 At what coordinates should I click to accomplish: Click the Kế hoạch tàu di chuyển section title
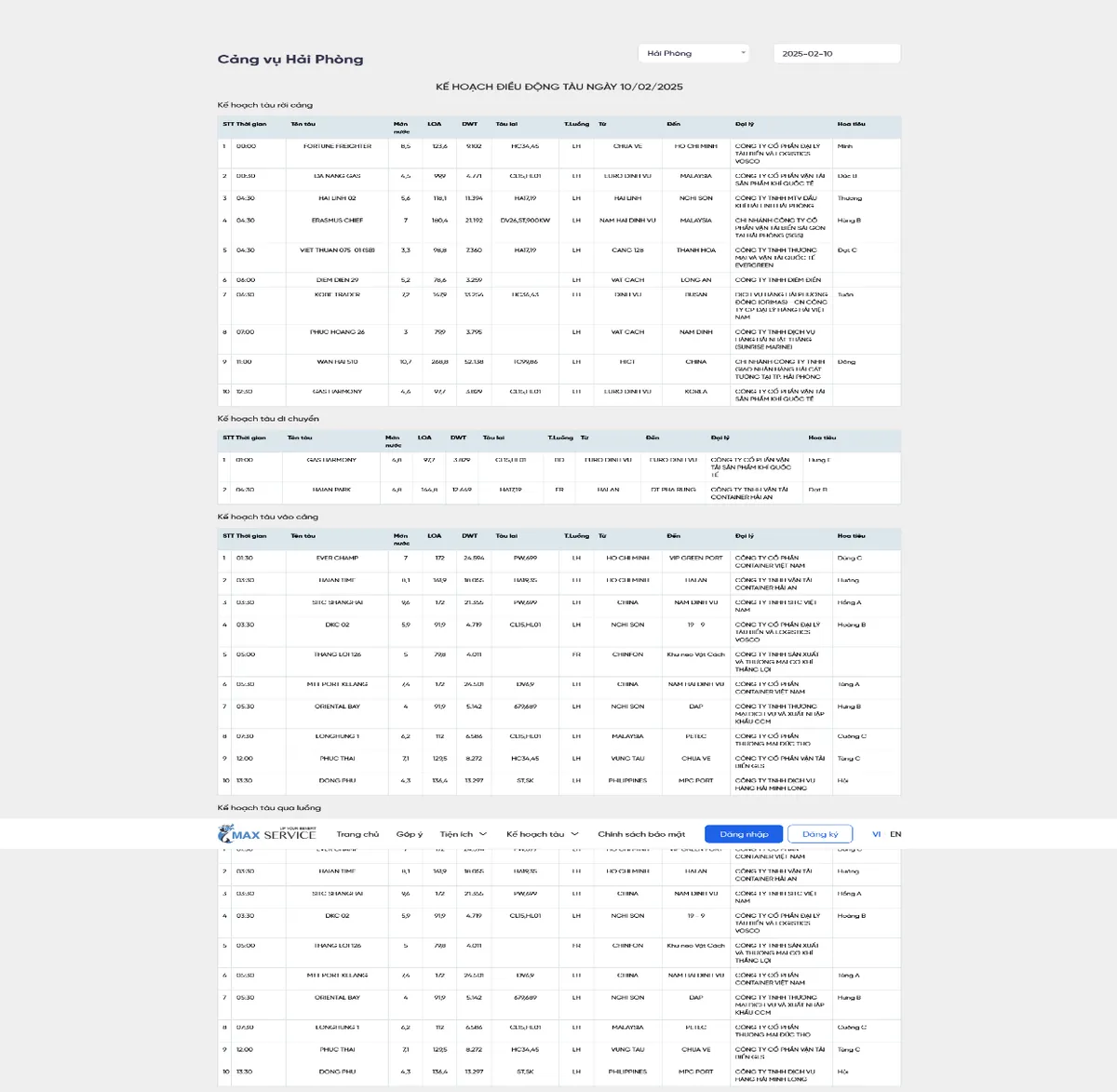pyautogui.click(x=268, y=419)
